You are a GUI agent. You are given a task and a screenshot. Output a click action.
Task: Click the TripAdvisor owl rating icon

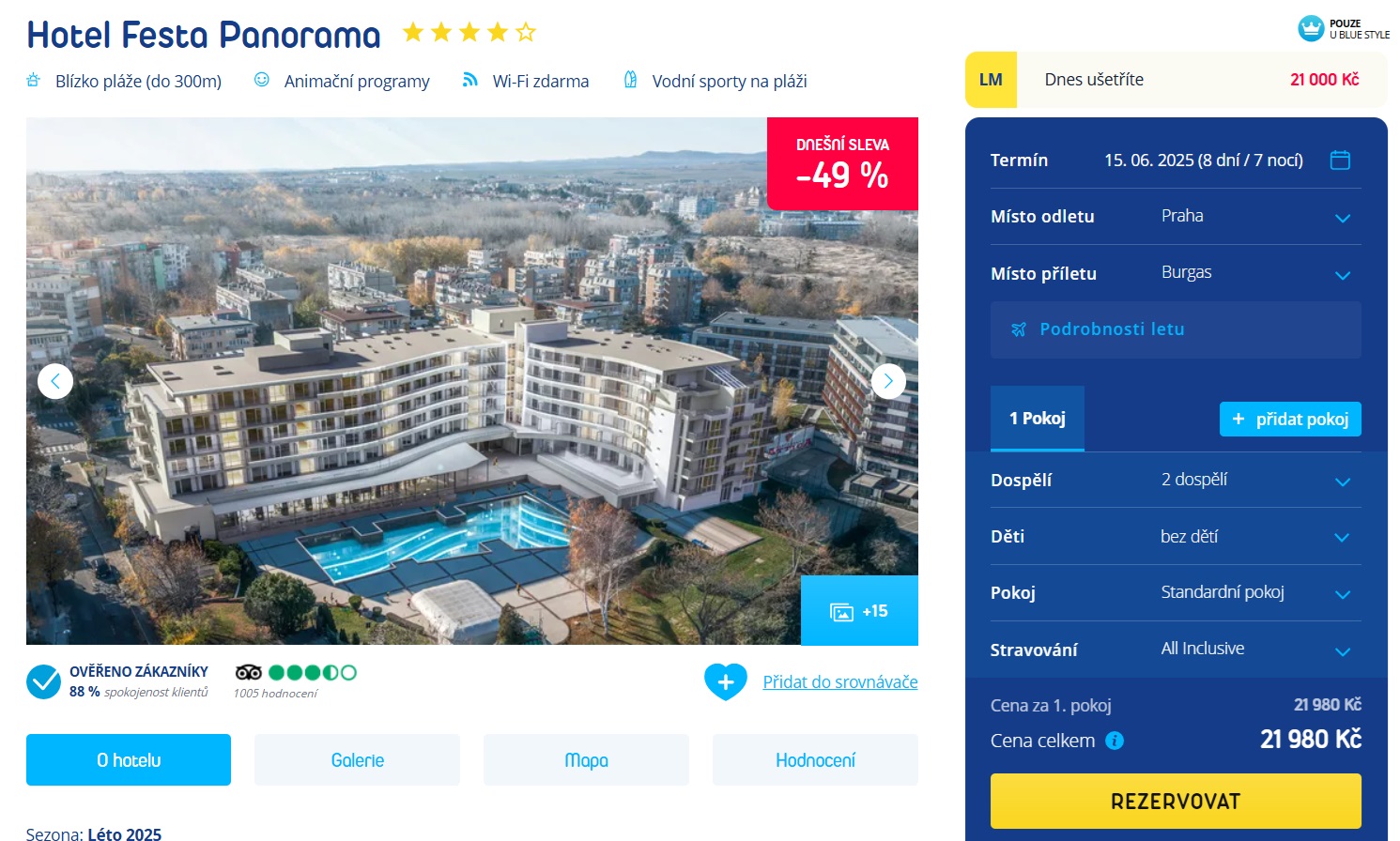249,672
